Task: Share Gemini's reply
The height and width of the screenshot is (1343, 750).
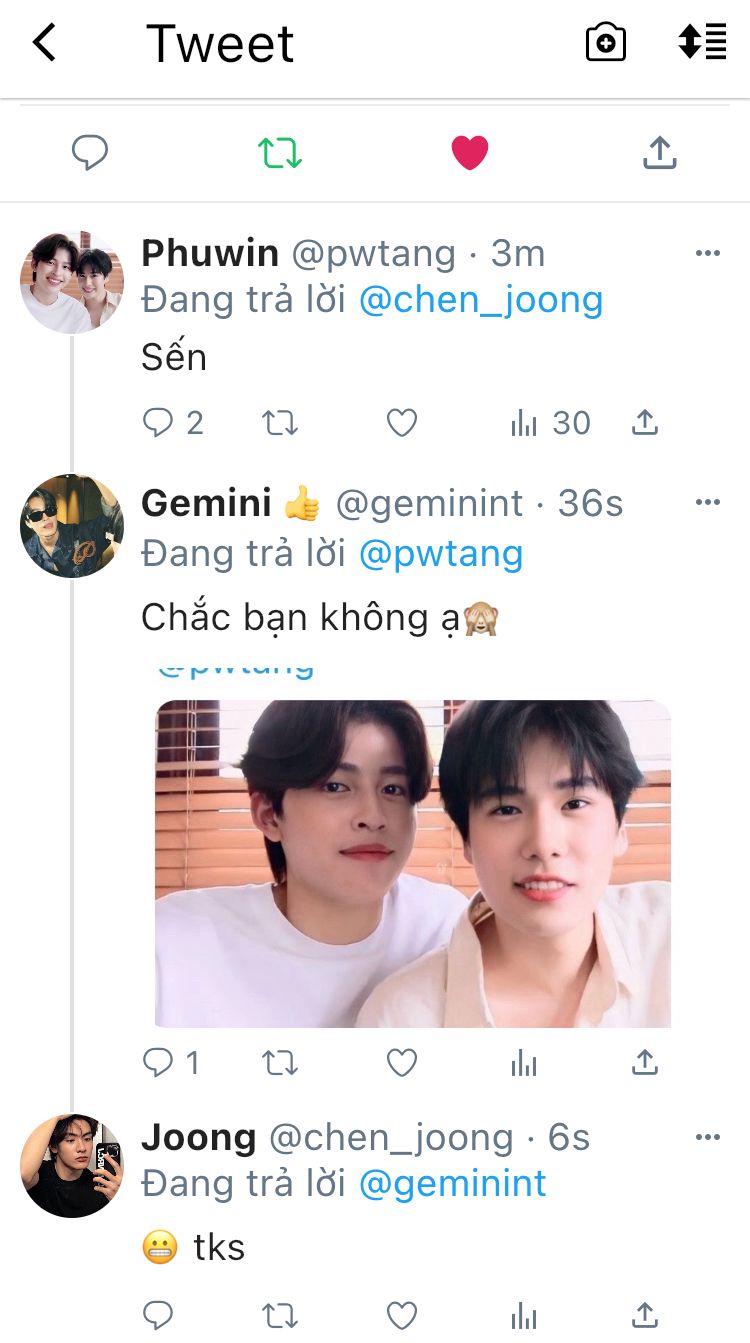Action: tap(645, 1063)
